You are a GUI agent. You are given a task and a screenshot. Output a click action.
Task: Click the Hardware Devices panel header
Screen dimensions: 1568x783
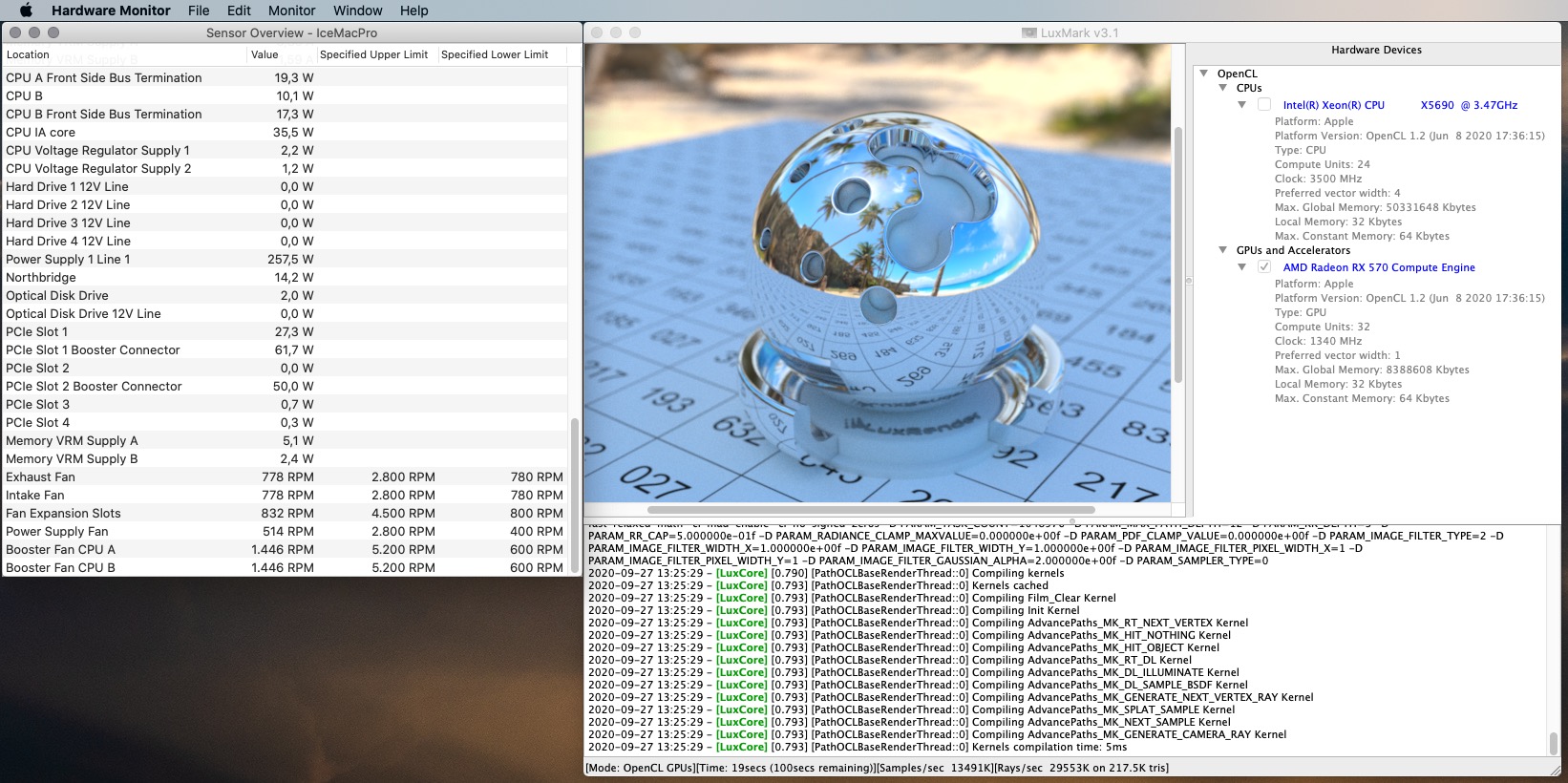pos(1376,50)
